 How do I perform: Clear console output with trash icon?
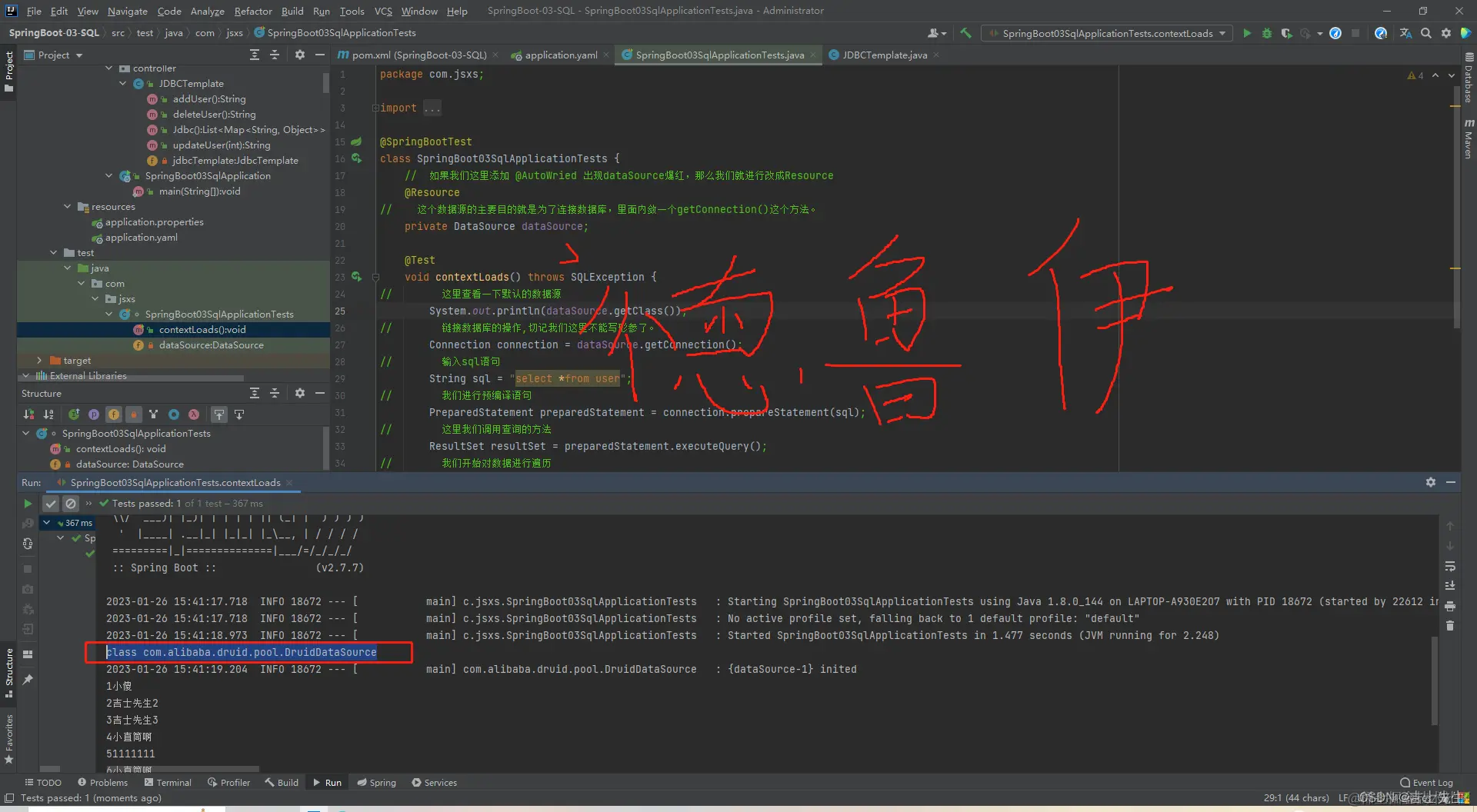[x=1450, y=626]
